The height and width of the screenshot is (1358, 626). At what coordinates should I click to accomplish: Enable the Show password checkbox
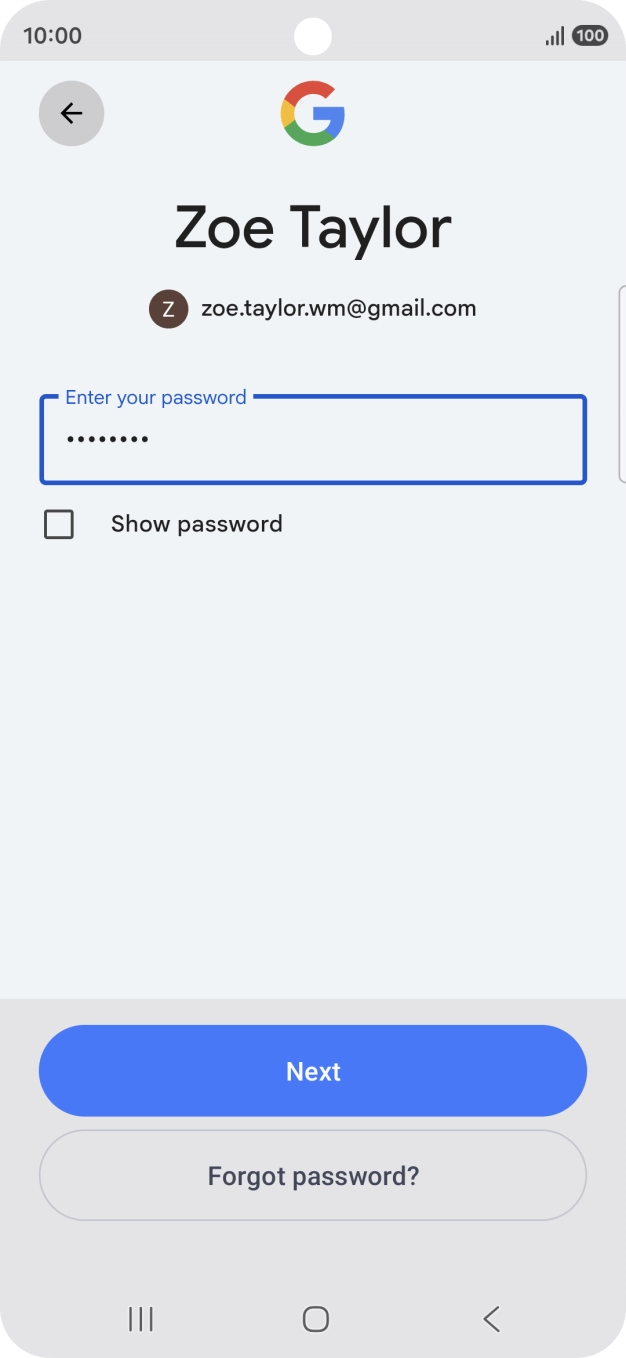[x=59, y=524]
